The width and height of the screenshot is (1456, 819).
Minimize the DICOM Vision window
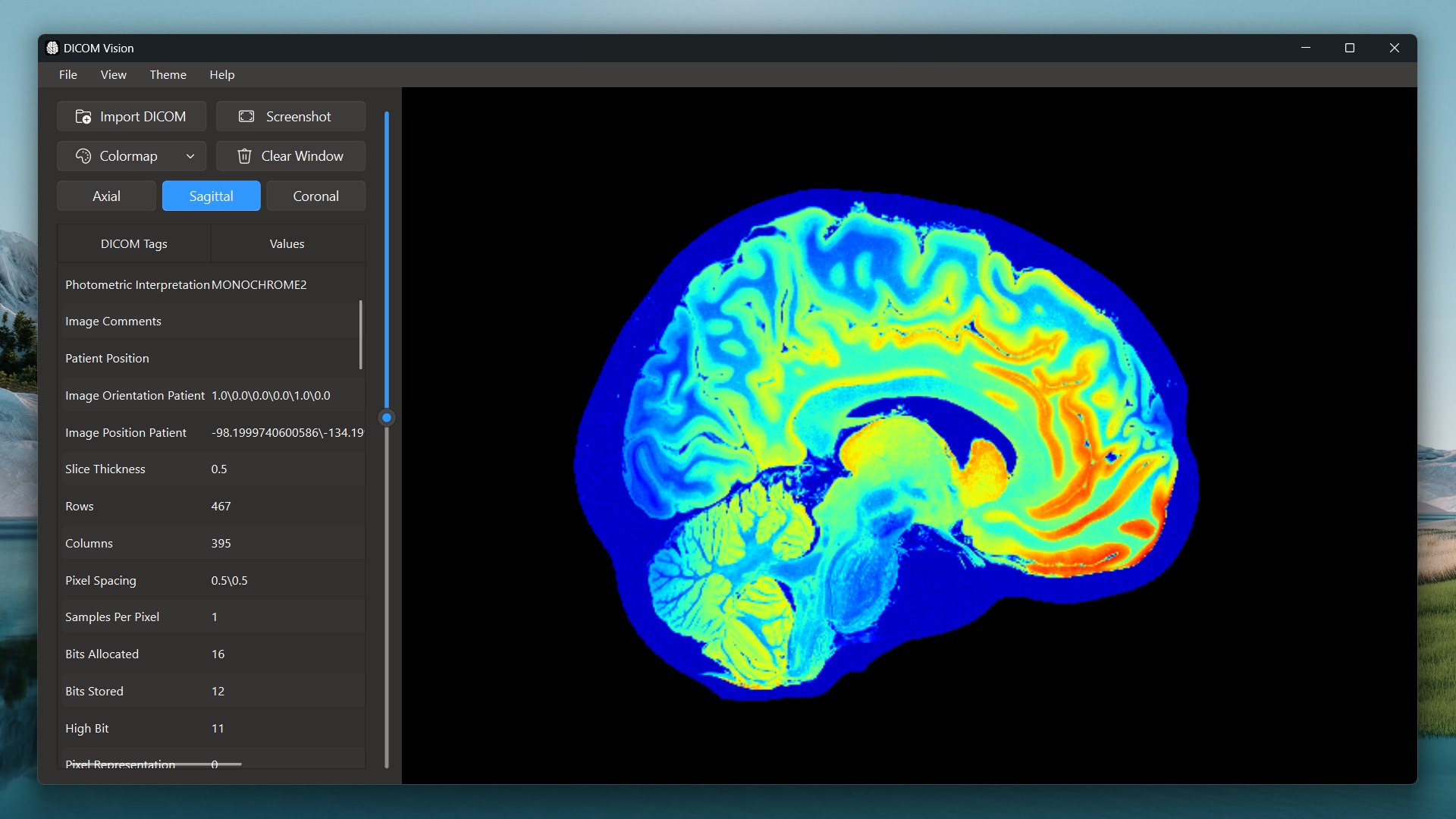point(1306,48)
